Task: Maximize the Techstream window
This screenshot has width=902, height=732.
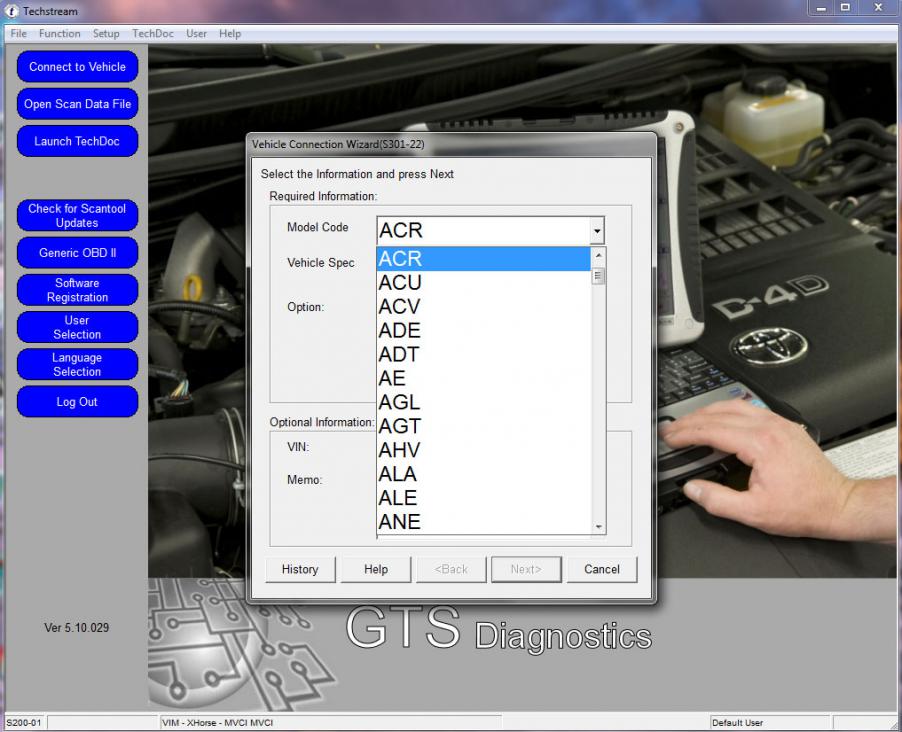Action: 845,8
